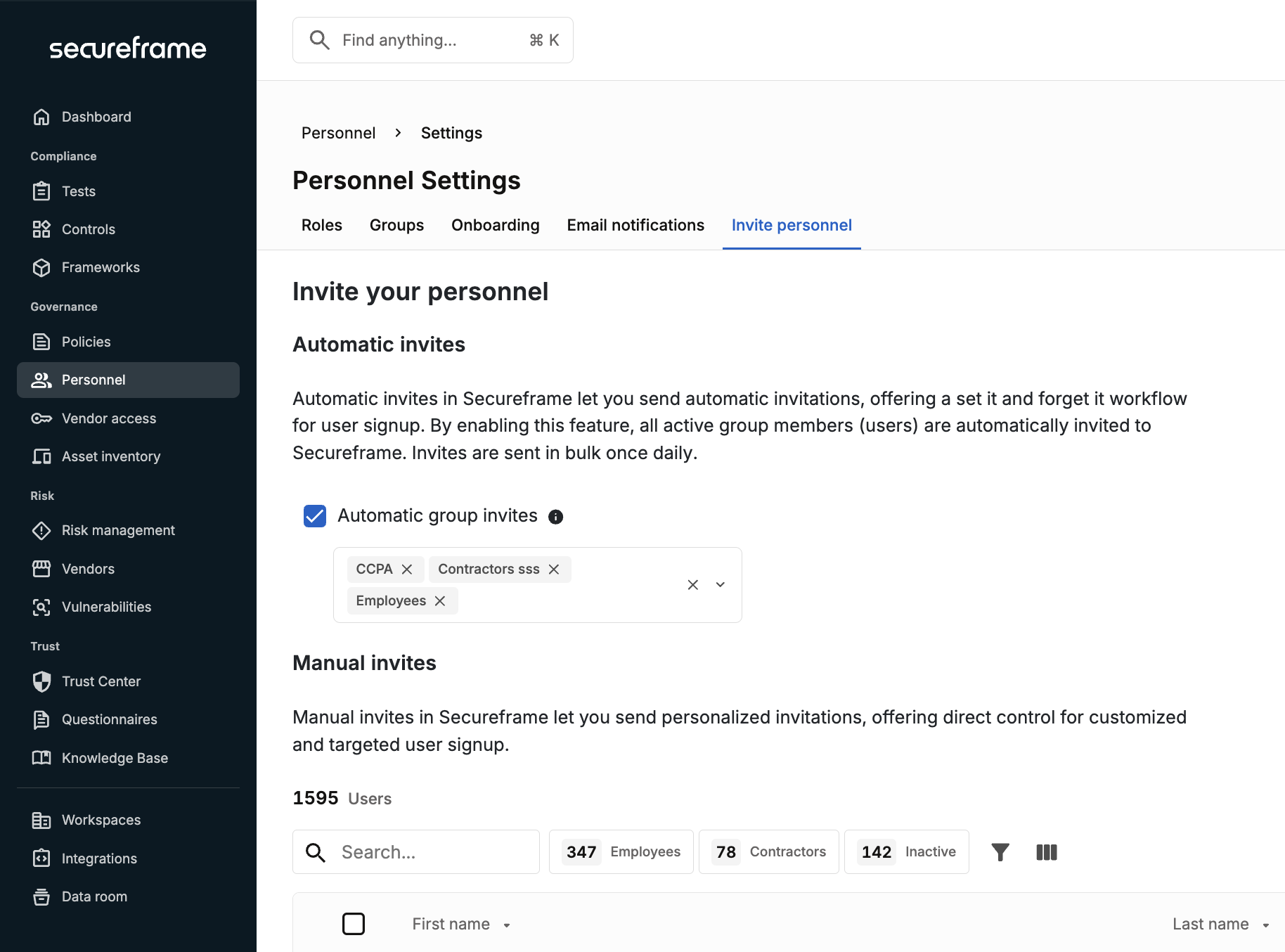Switch to the Email notifications tab

[x=635, y=225]
